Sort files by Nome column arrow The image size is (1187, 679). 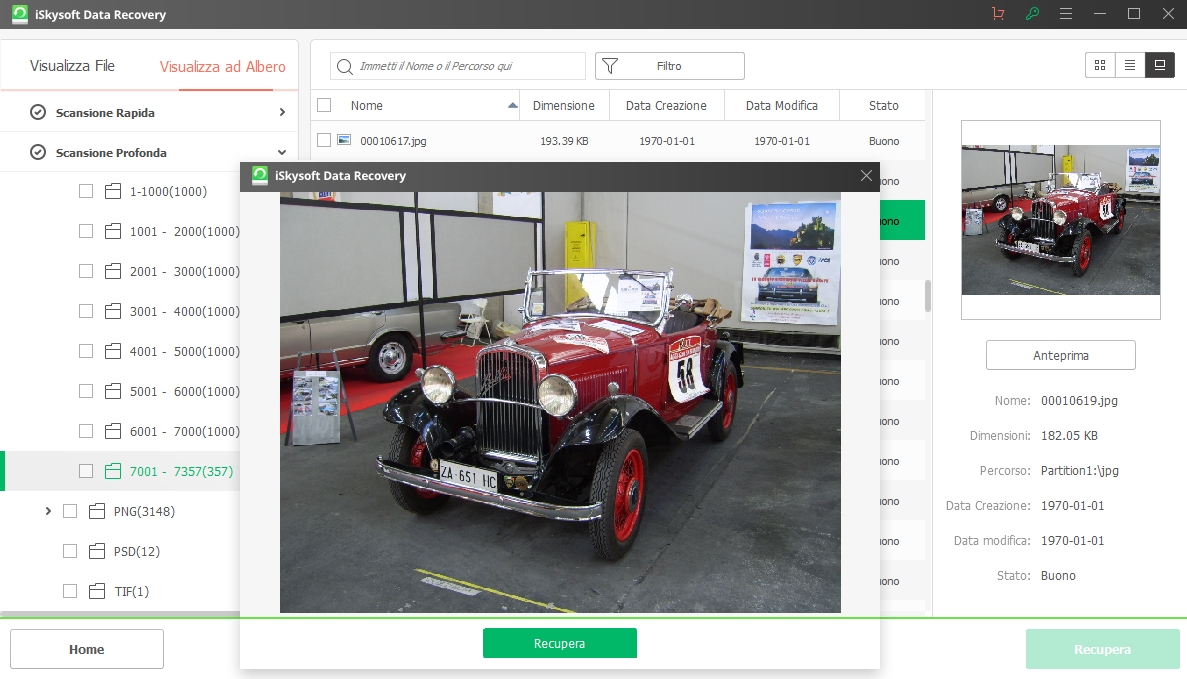click(x=512, y=105)
